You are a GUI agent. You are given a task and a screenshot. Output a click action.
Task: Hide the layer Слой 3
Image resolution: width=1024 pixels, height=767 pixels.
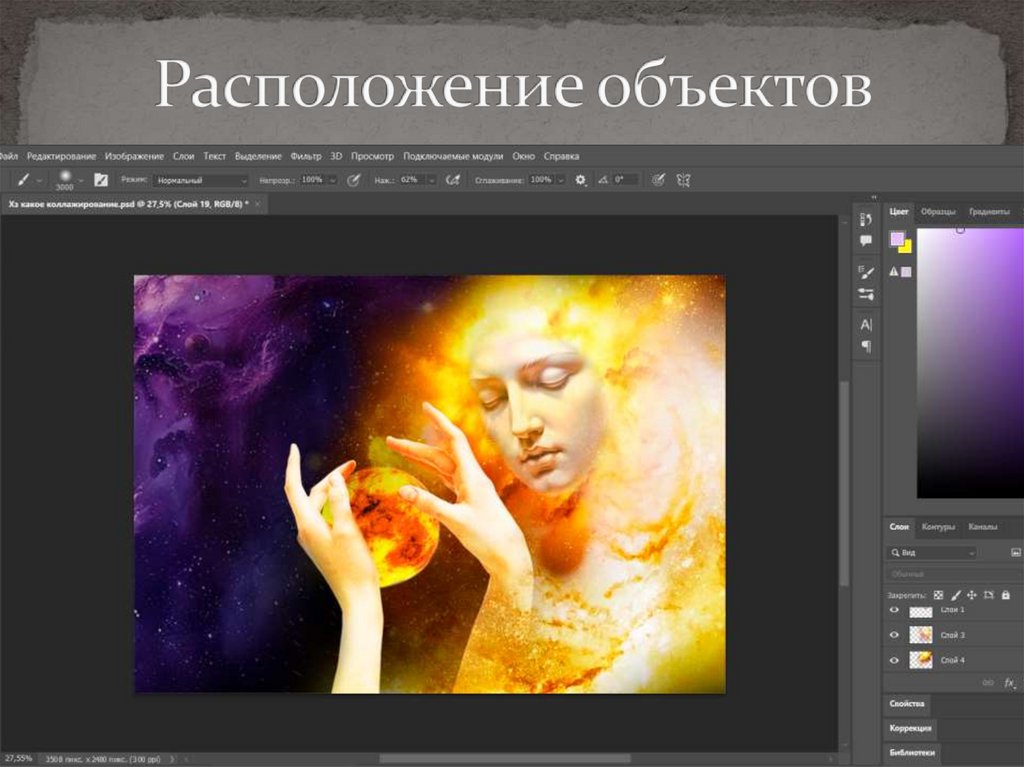point(893,634)
